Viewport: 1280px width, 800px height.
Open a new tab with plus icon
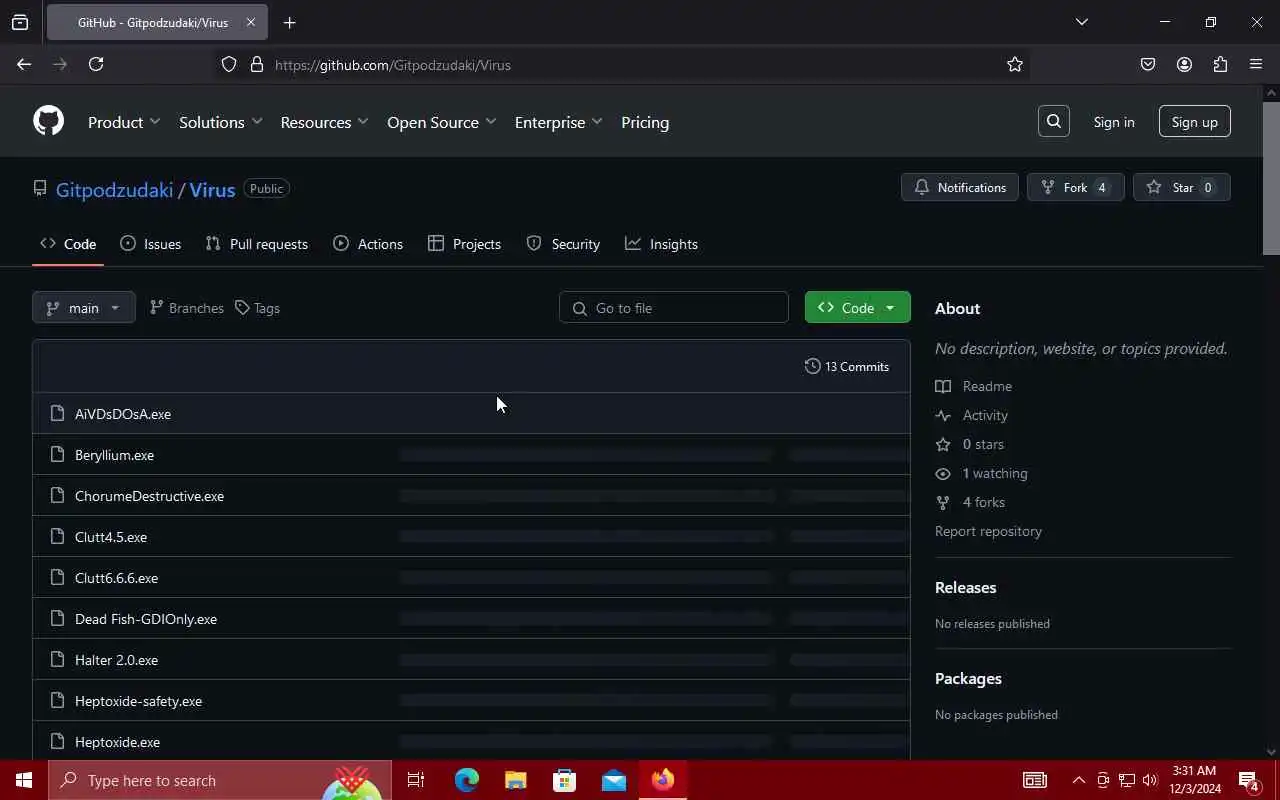tap(289, 22)
